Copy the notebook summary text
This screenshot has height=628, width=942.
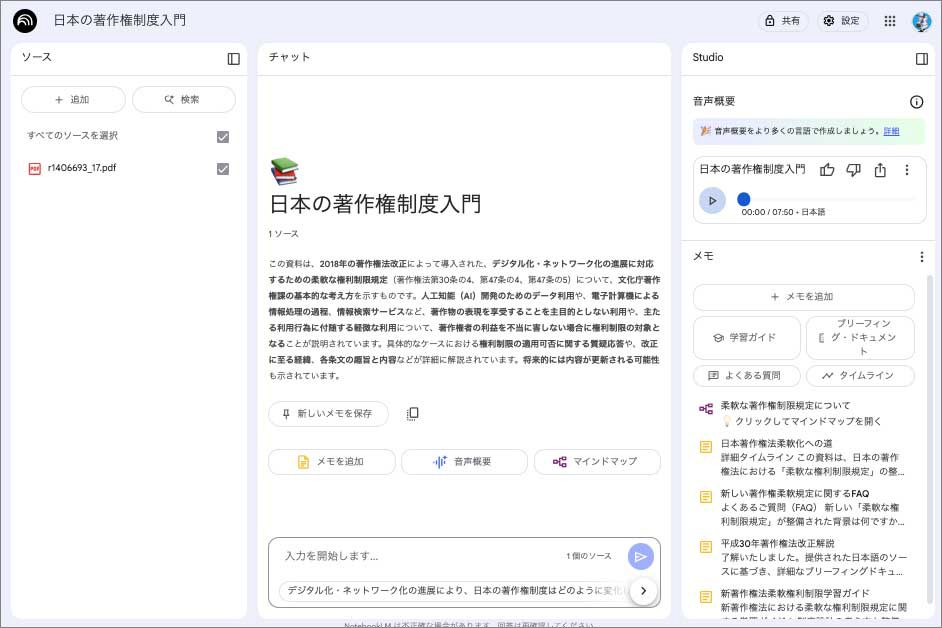pos(412,414)
